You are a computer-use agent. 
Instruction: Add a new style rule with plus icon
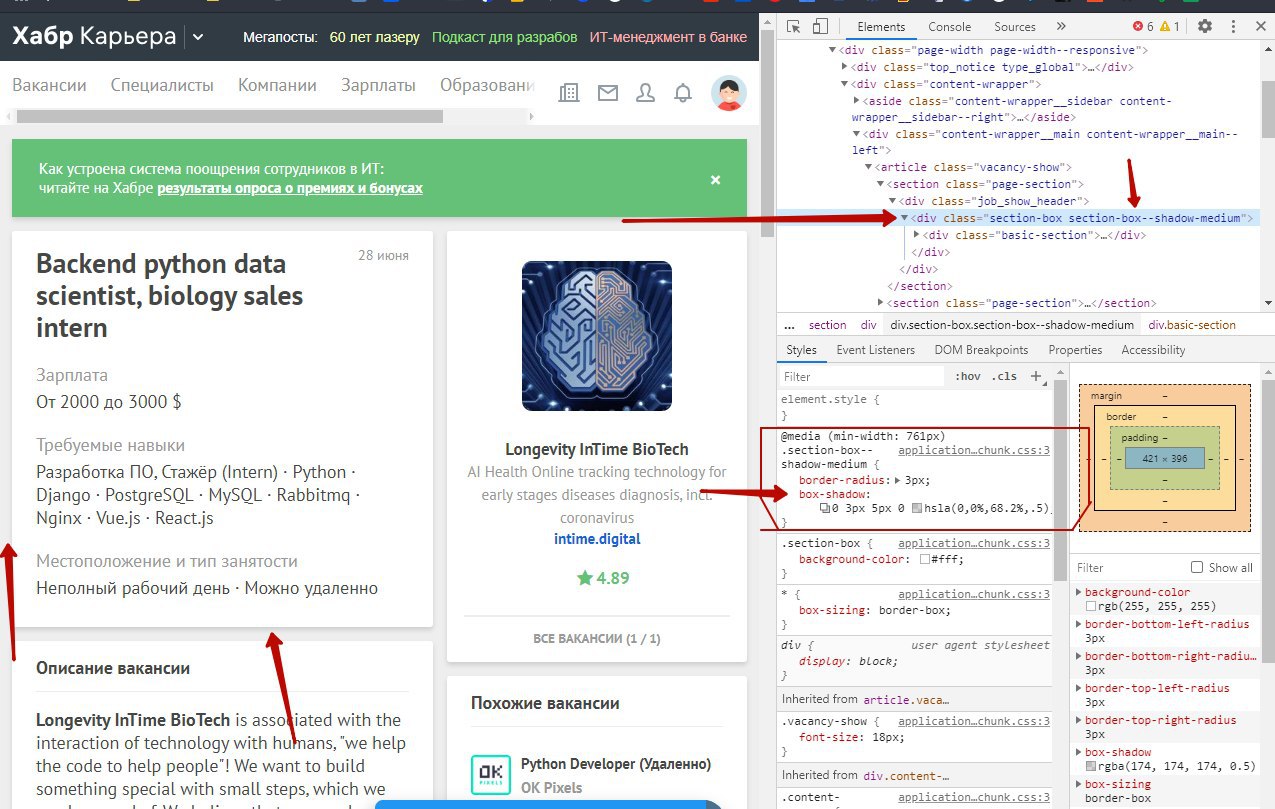1036,377
